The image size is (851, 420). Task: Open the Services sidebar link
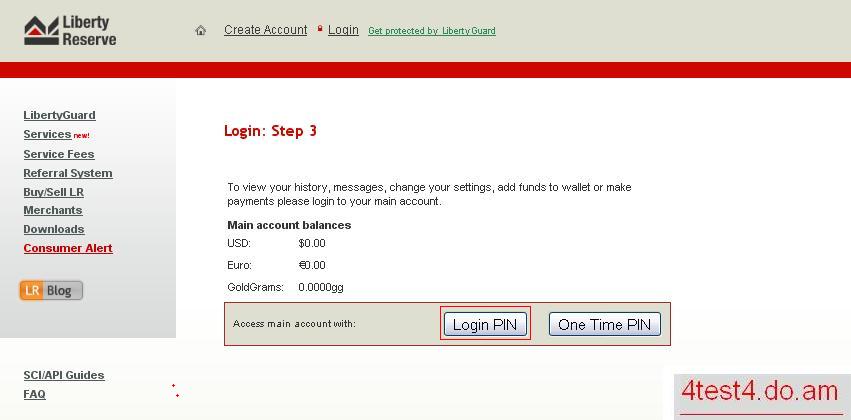pyautogui.click(x=47, y=134)
